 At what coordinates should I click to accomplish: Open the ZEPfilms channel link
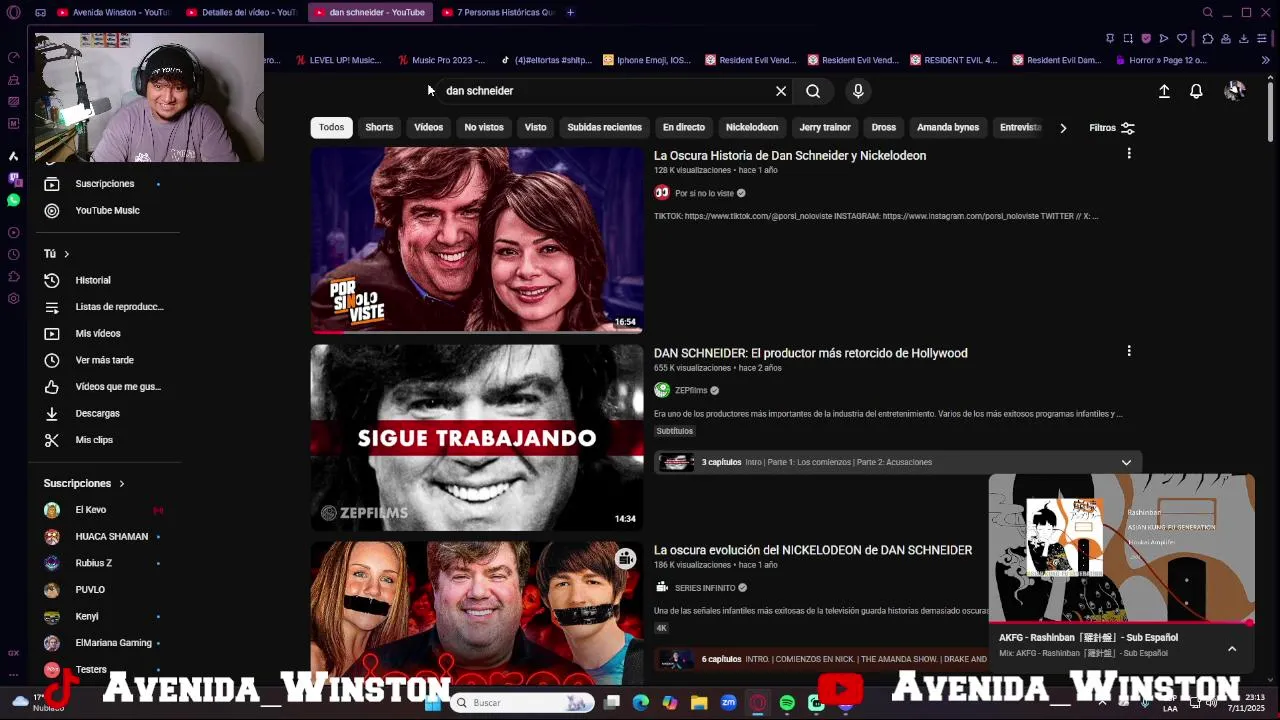click(x=690, y=390)
